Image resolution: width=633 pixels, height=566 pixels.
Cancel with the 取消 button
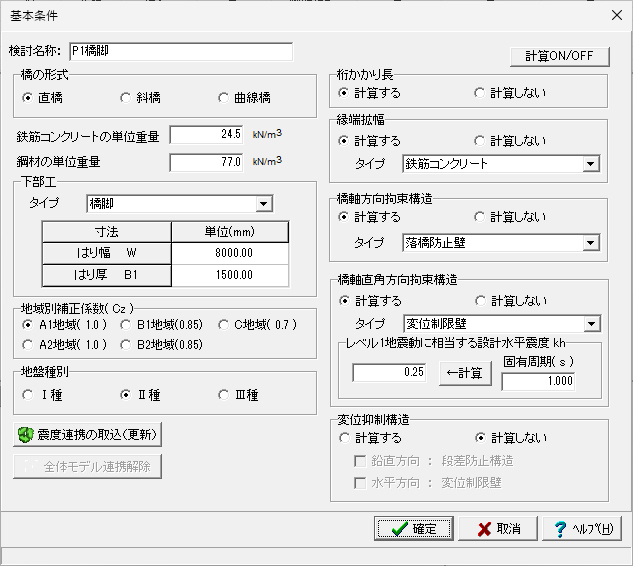498,529
